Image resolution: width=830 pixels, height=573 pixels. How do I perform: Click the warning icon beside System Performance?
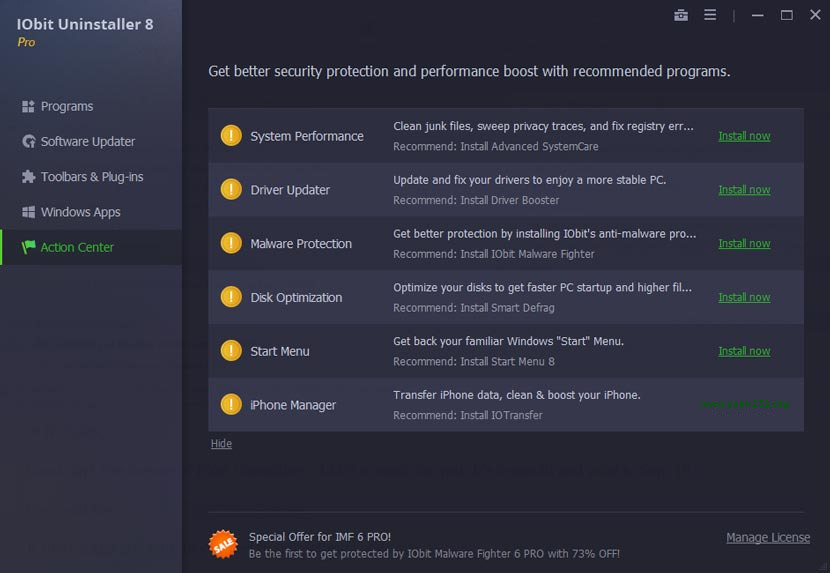pyautogui.click(x=231, y=136)
